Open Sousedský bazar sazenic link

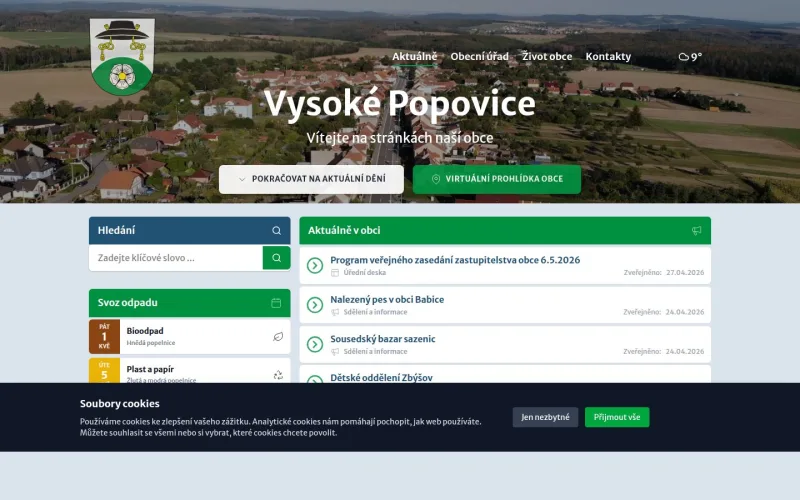[383, 339]
